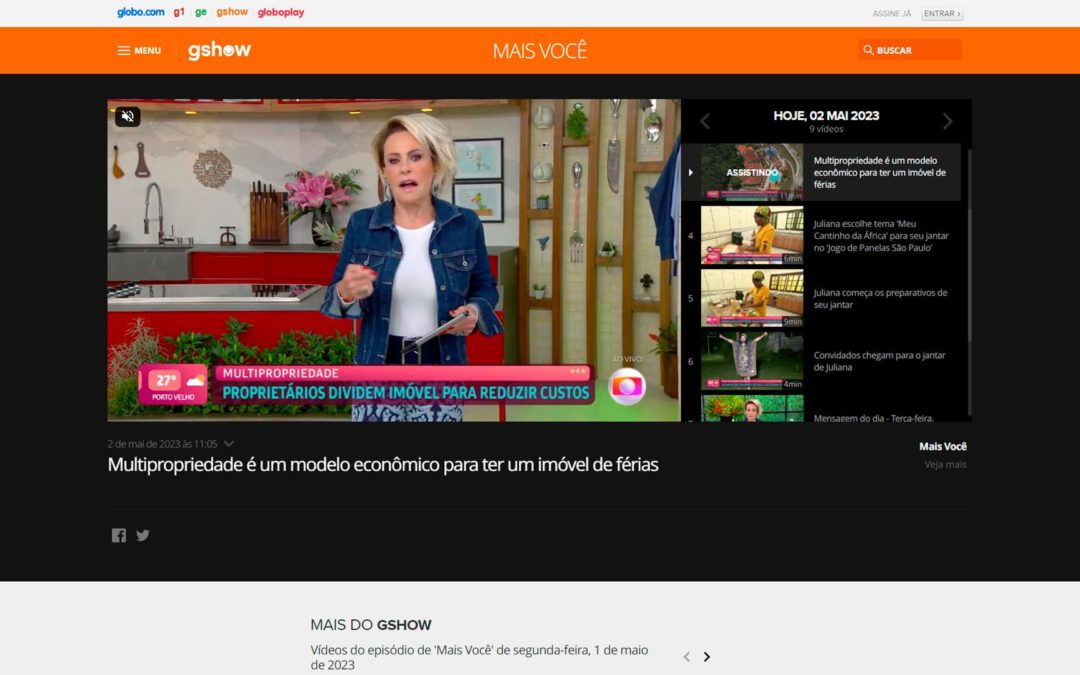
Task: Click playlist title 'Multipropriedade é um modelo econômico'
Action: coord(880,172)
